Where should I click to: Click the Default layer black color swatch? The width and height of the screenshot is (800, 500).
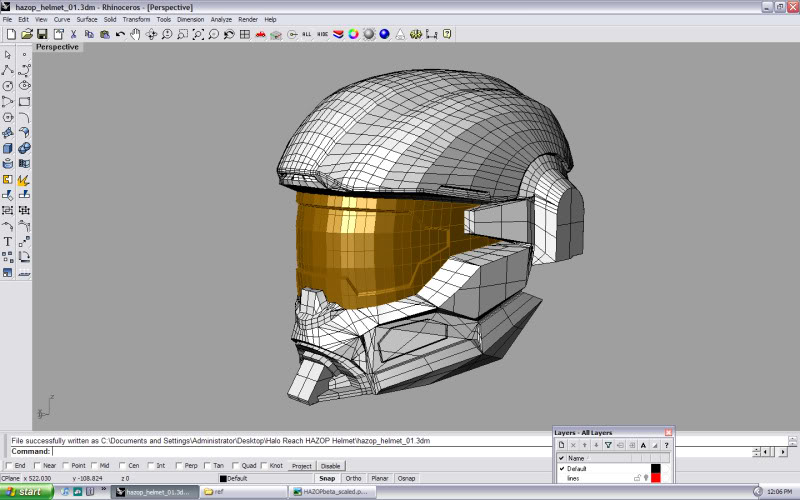coord(656,468)
